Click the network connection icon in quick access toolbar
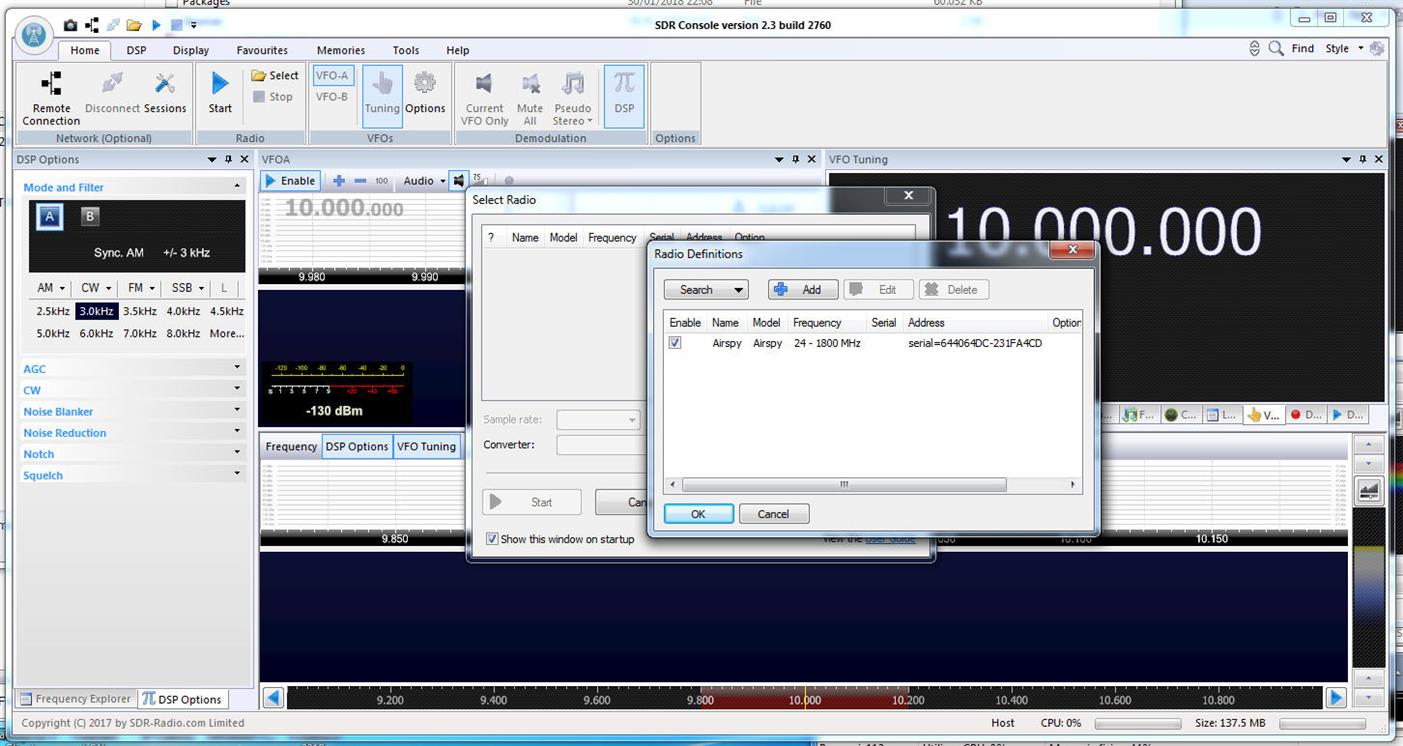 pyautogui.click(x=92, y=25)
